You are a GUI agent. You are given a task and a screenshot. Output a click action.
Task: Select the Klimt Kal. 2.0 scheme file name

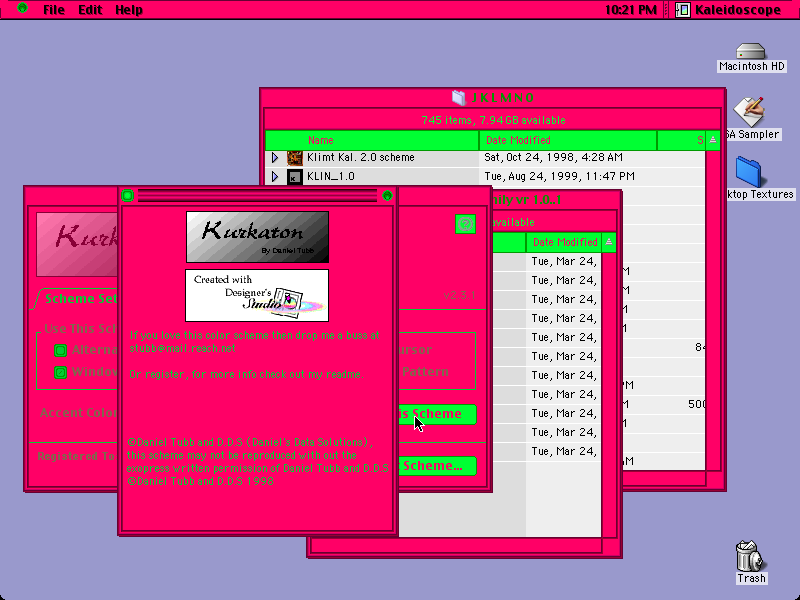[x=360, y=158]
